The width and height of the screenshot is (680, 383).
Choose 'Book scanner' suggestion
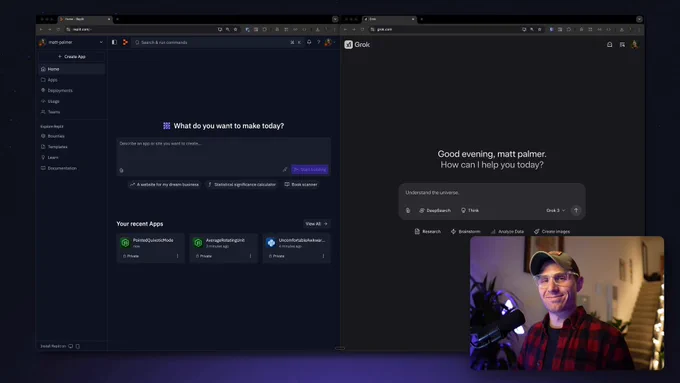(x=301, y=184)
